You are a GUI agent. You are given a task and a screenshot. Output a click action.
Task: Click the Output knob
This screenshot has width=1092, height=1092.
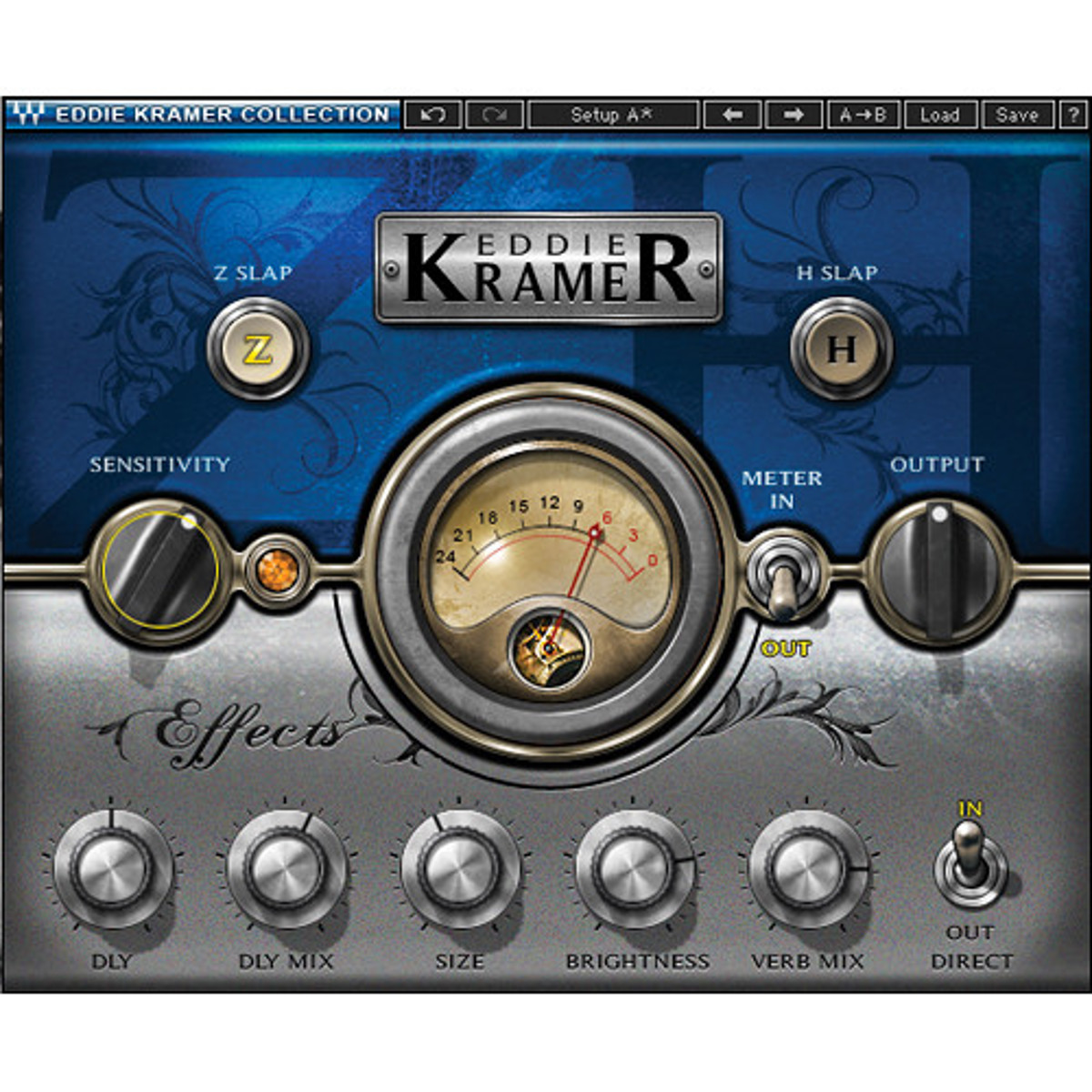click(x=941, y=570)
